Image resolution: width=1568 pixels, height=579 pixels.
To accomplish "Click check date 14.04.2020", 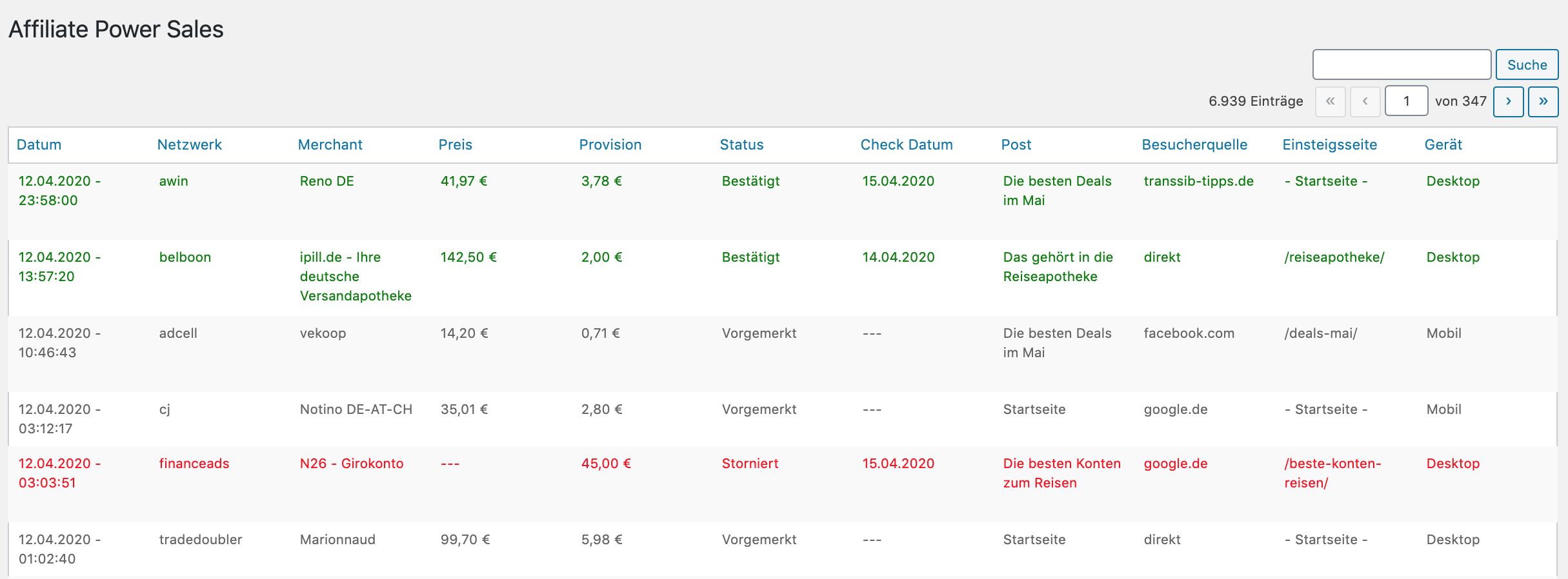I will coord(898,257).
